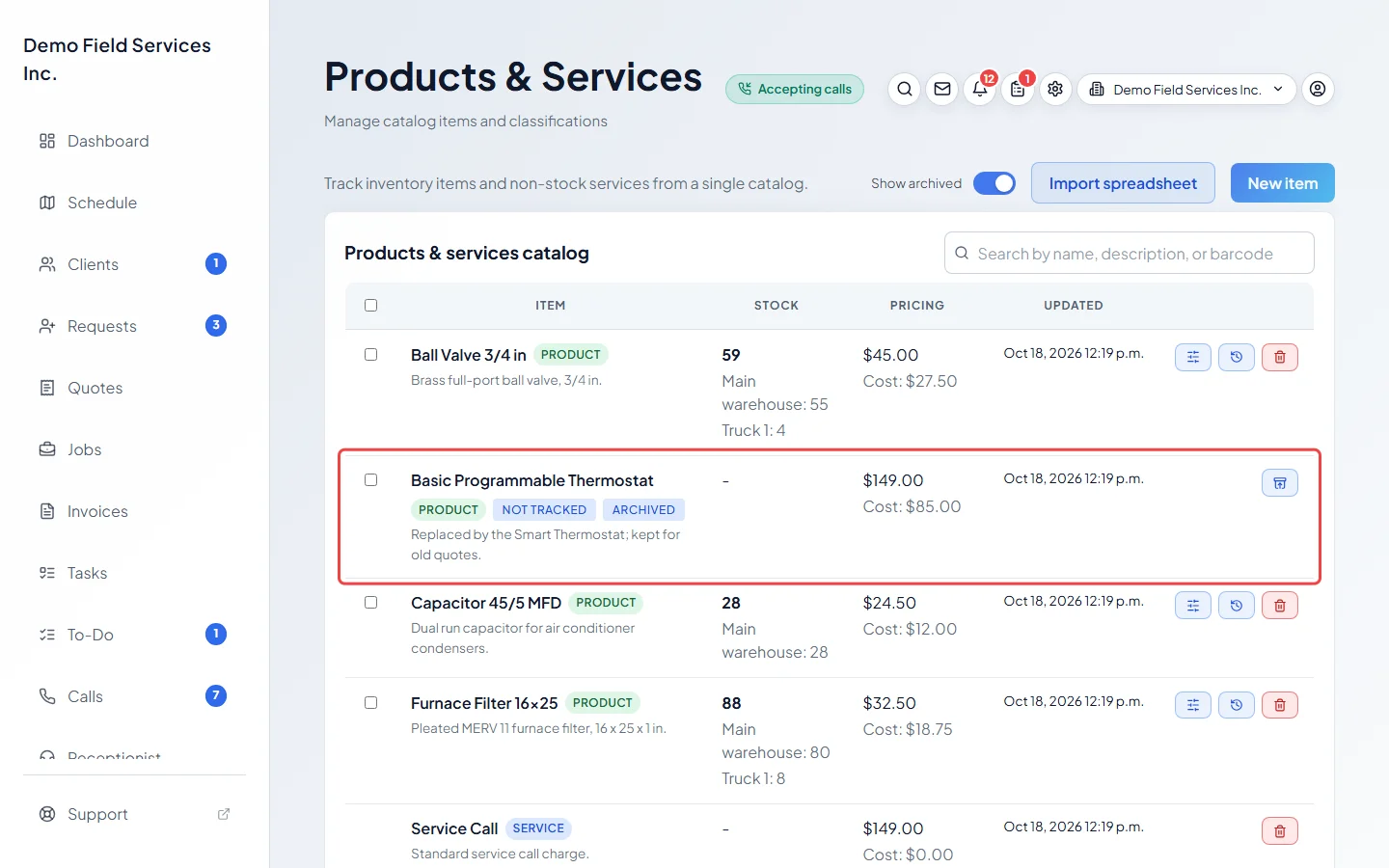View history for Capacitor 45/5 MFD
Viewport: 1389px width, 868px height.
pos(1237,605)
